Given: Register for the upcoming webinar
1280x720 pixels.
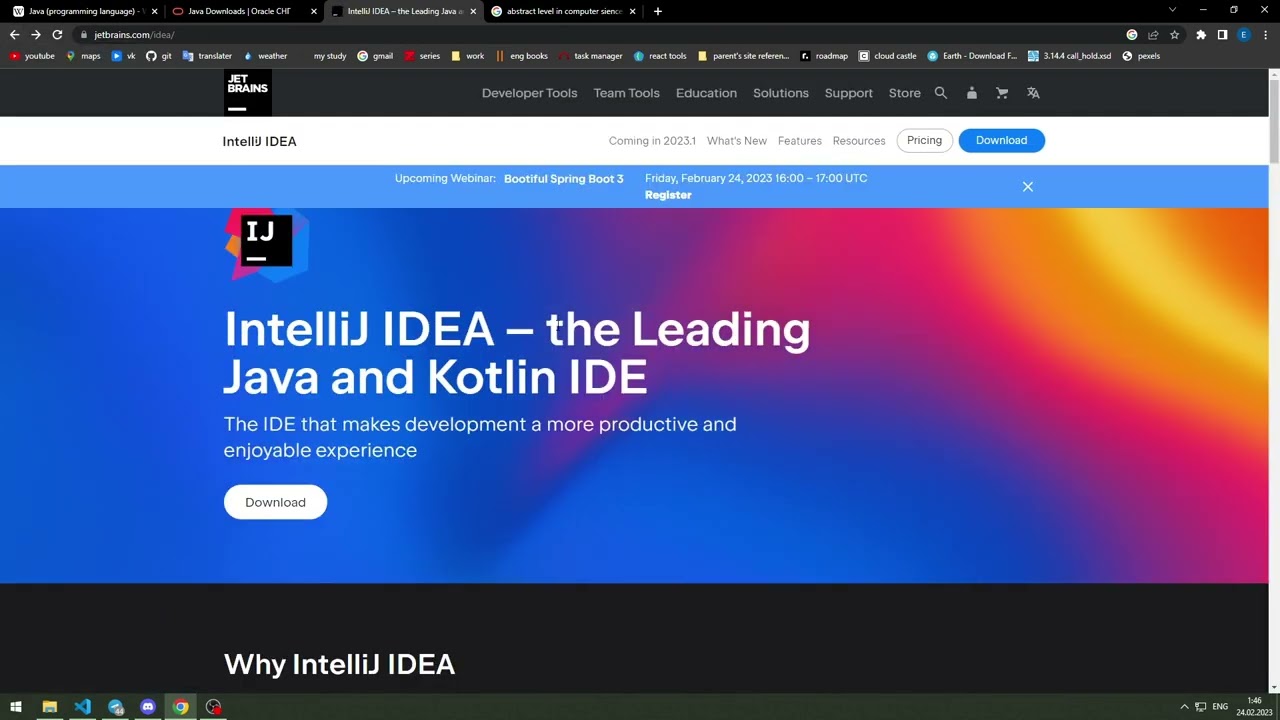Looking at the screenshot, I should [668, 195].
